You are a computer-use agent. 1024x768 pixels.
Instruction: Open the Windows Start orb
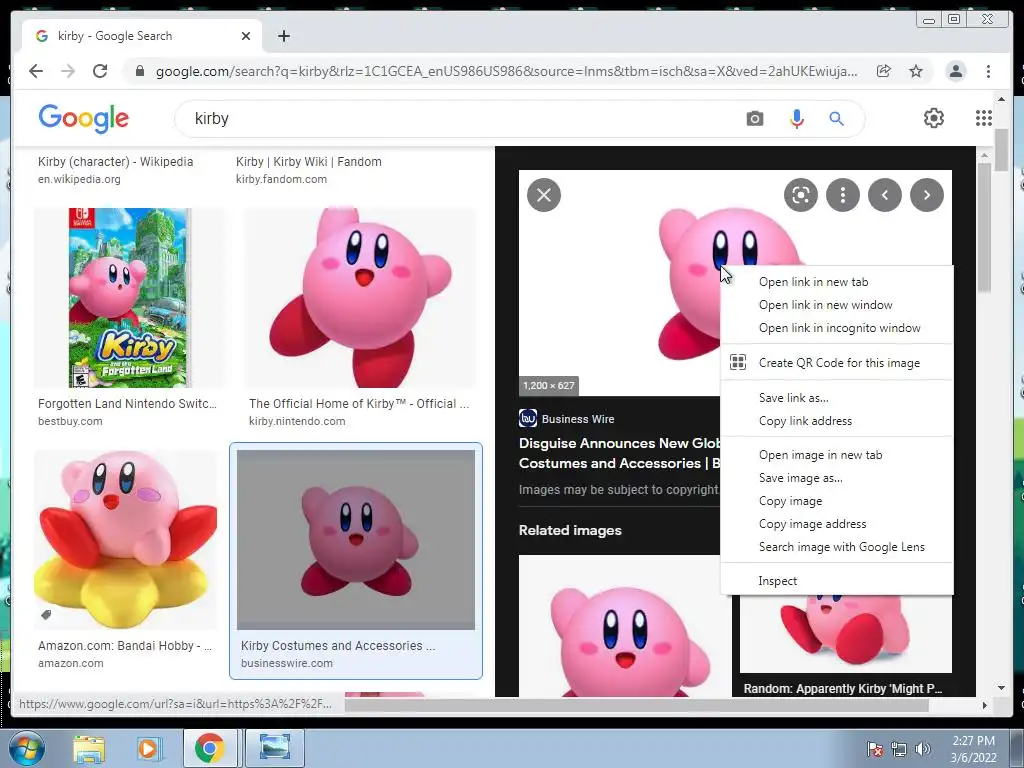(25, 748)
